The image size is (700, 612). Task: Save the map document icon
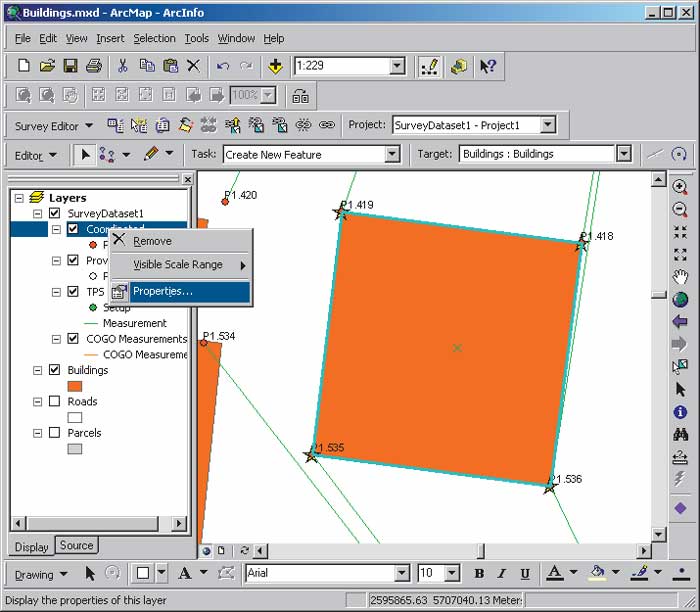click(71, 66)
